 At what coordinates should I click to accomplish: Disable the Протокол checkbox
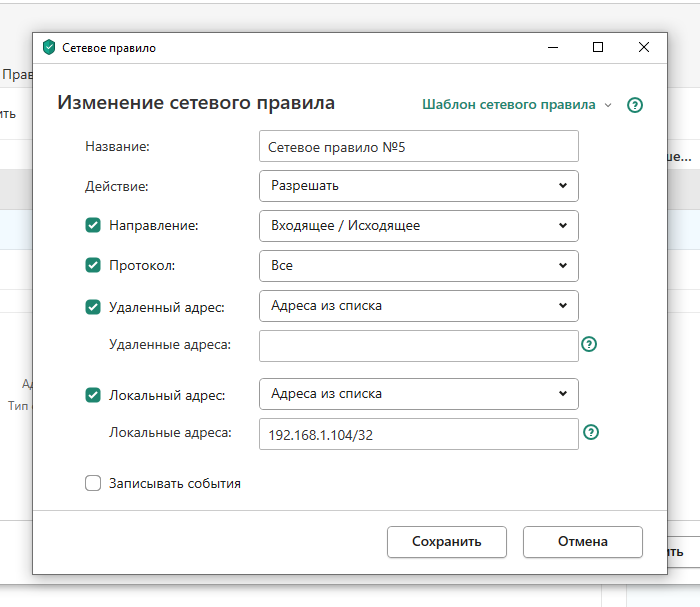(93, 266)
